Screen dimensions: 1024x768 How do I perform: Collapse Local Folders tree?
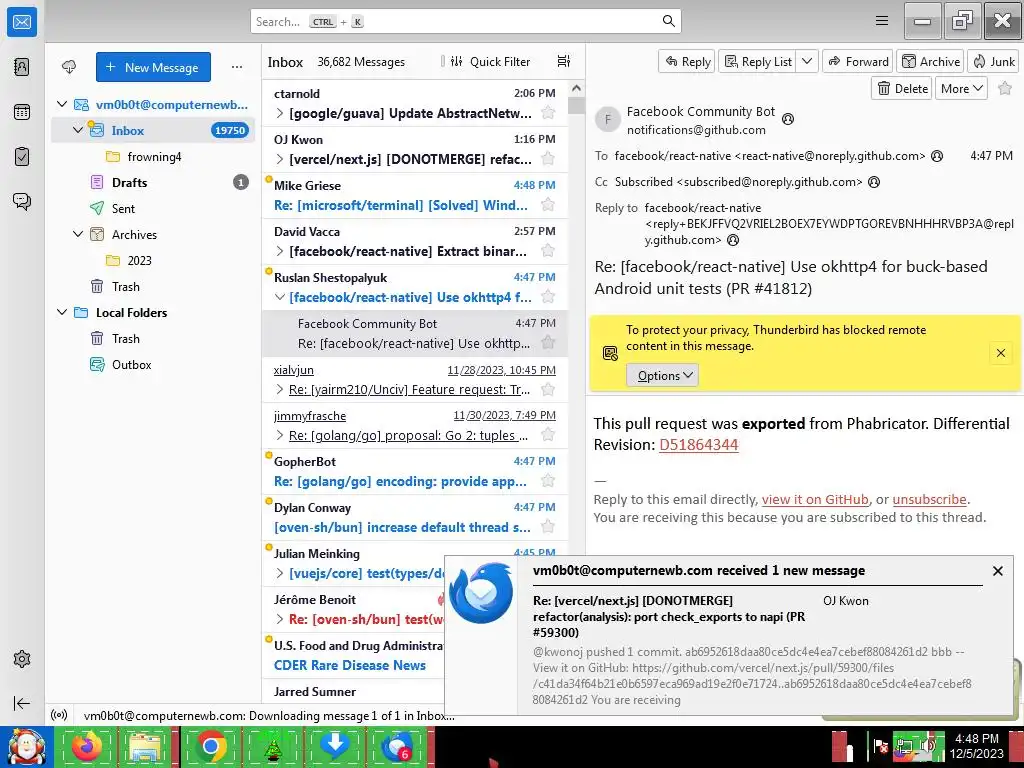[62, 312]
